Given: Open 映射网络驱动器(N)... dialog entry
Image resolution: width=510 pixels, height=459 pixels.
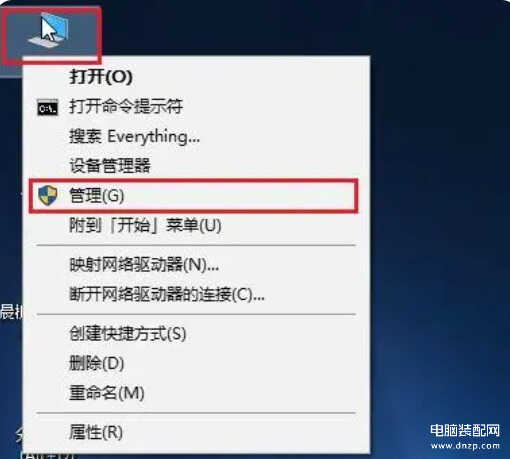Looking at the screenshot, I should click(196, 265).
